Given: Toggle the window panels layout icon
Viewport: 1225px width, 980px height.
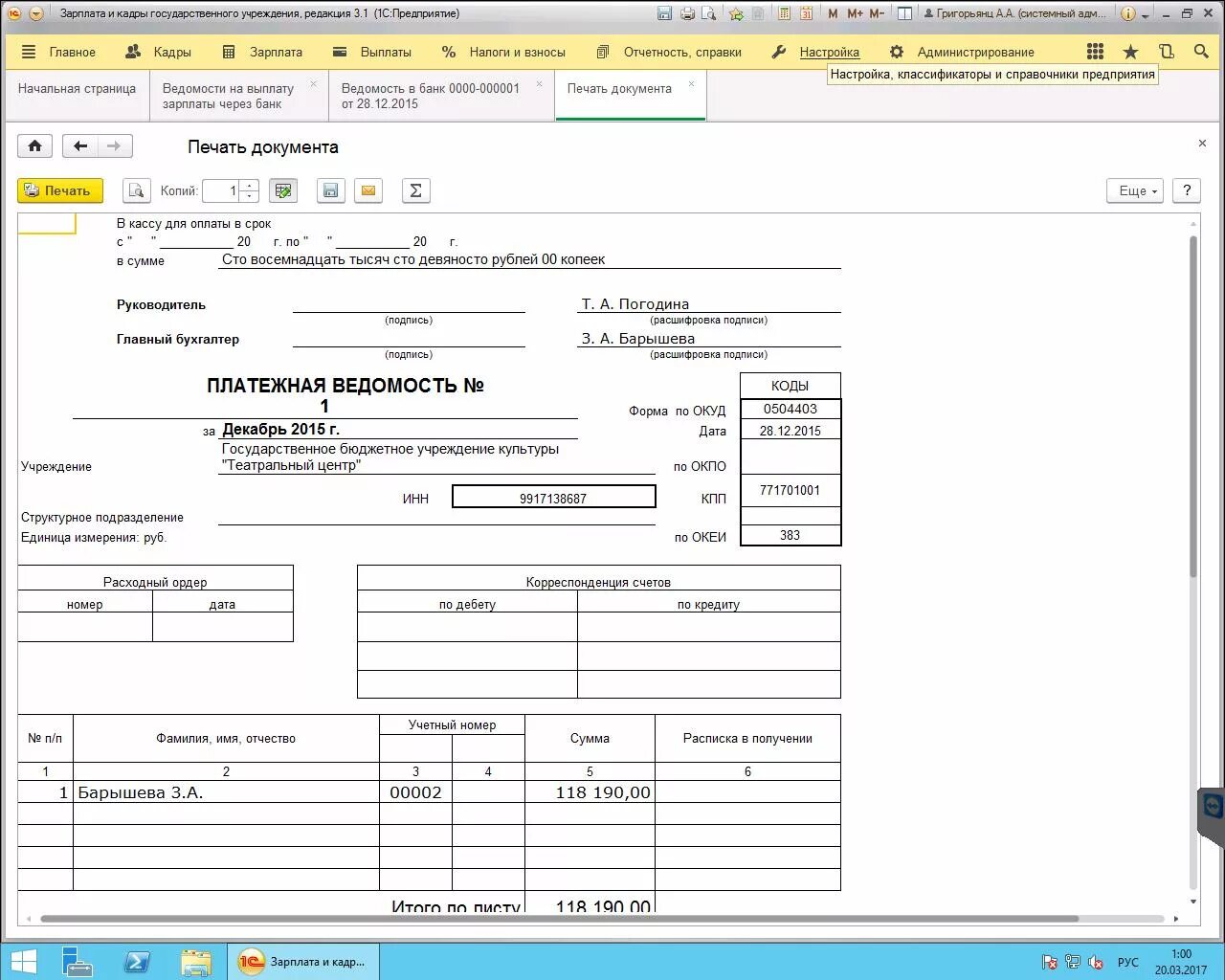Looking at the screenshot, I should (x=904, y=13).
